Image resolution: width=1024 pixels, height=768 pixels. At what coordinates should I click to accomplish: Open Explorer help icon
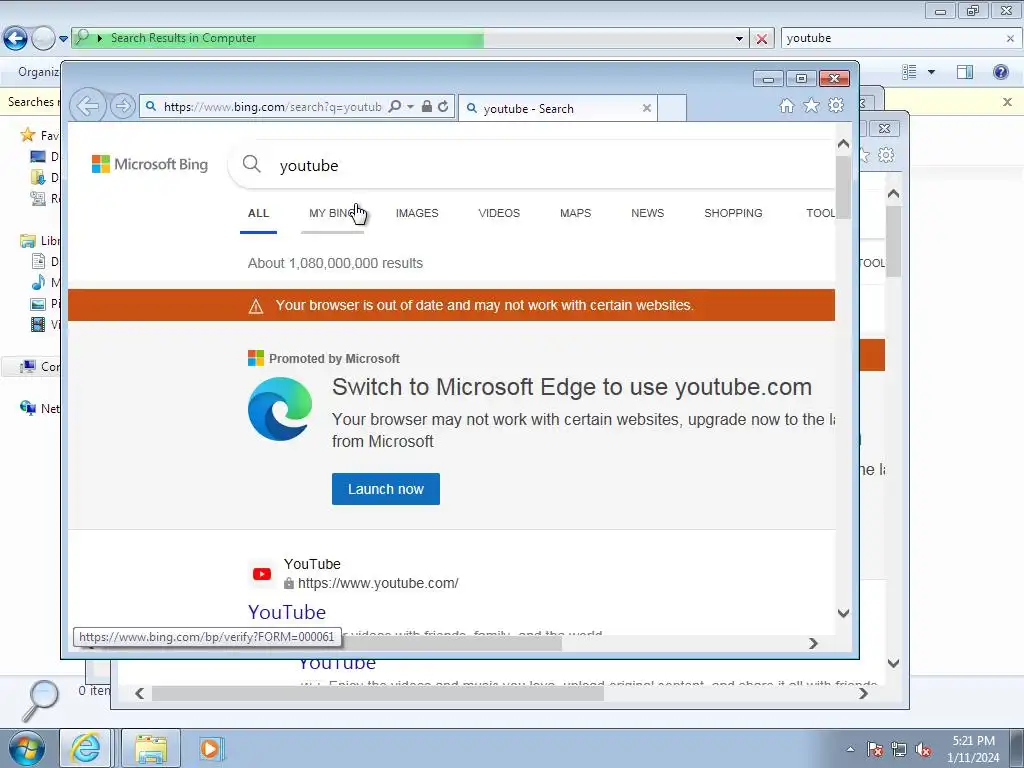1000,72
